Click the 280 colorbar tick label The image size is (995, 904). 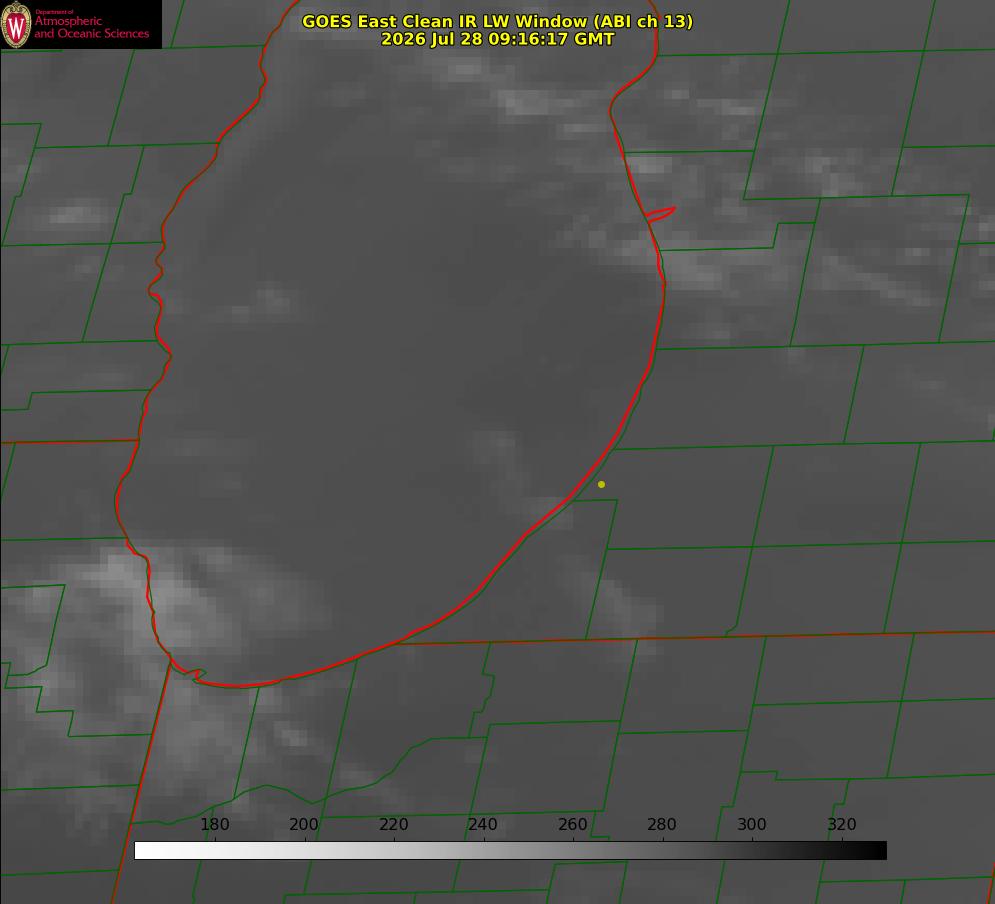tap(661, 825)
